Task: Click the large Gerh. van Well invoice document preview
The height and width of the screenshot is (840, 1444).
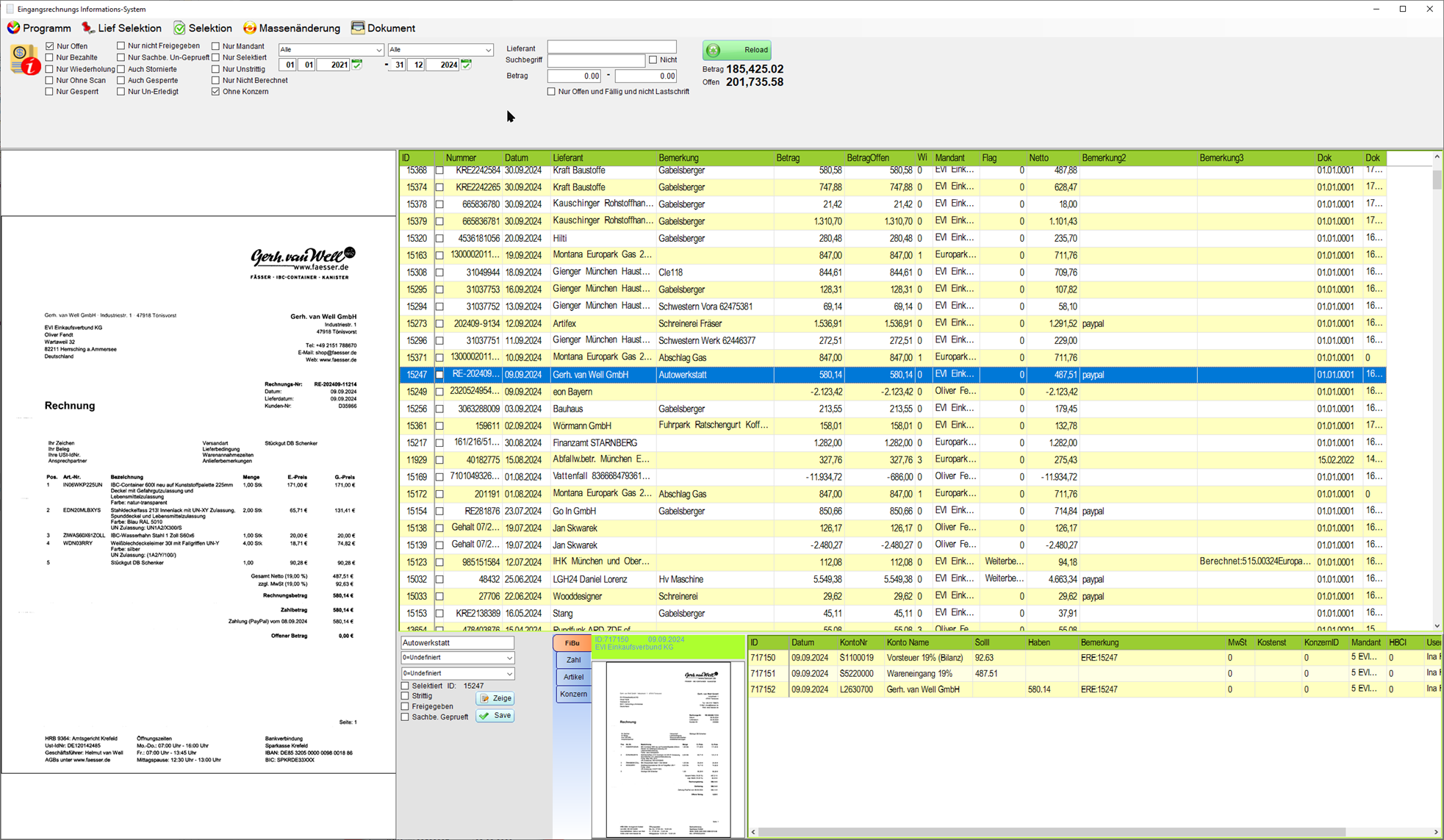Action: pos(198,494)
